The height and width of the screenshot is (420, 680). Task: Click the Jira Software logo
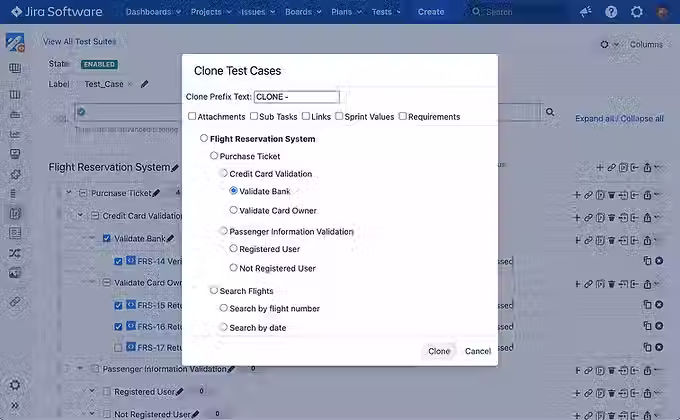(x=57, y=12)
